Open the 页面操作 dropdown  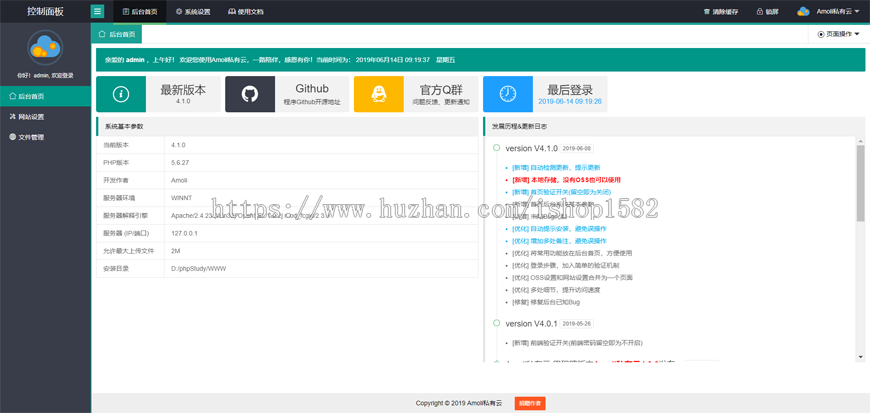[838, 34]
